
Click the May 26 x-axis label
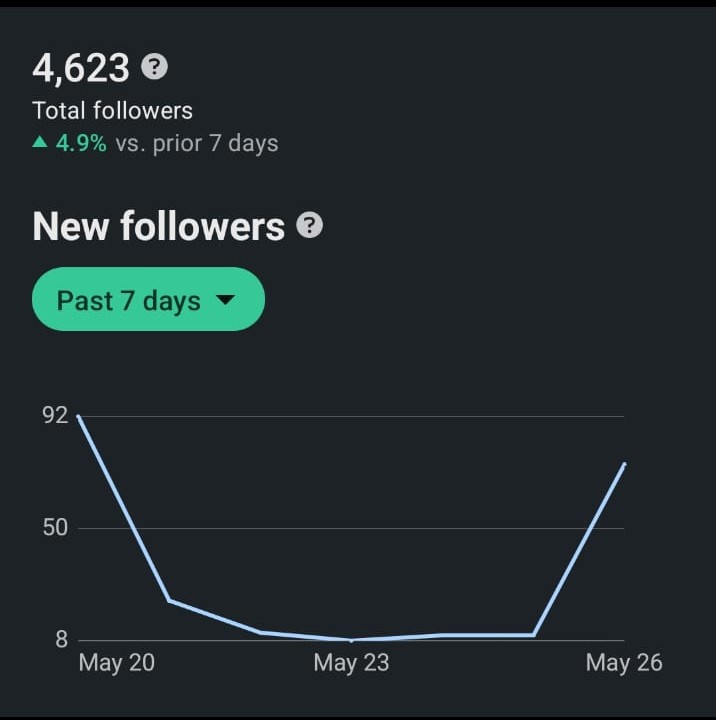pyautogui.click(x=623, y=663)
